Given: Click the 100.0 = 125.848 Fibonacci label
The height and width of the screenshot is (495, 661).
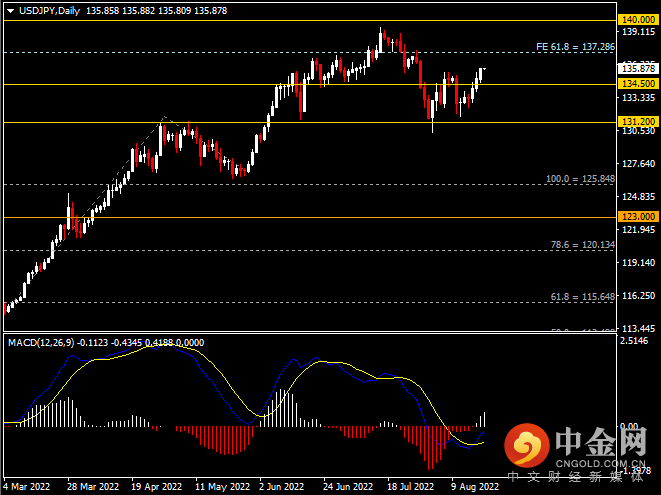Looking at the screenshot, I should point(580,179).
